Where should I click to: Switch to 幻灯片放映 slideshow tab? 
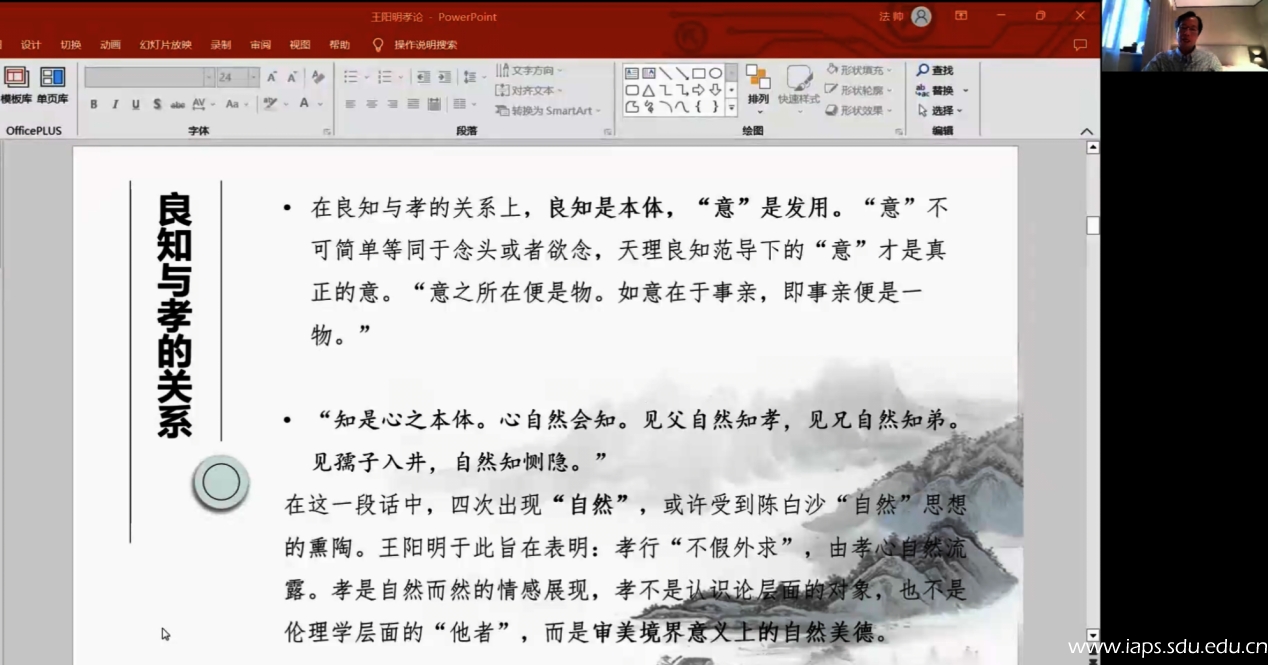pyautogui.click(x=166, y=45)
